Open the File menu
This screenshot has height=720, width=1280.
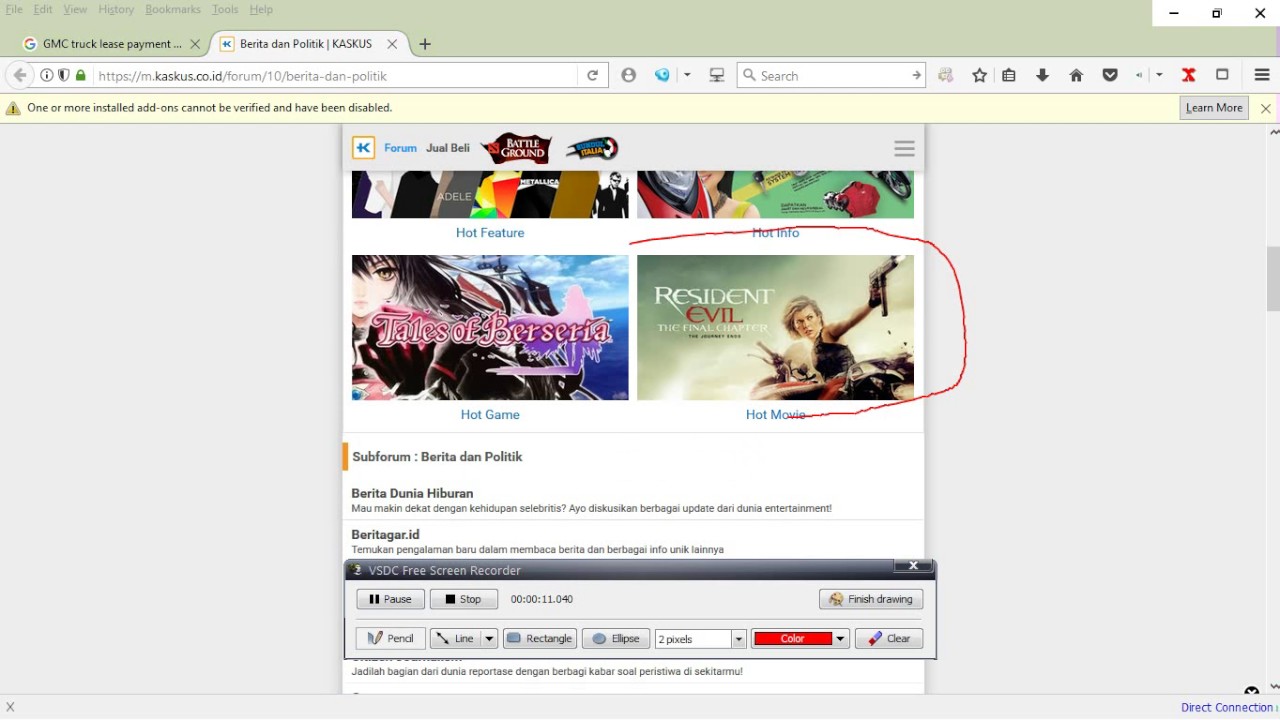click(x=14, y=9)
